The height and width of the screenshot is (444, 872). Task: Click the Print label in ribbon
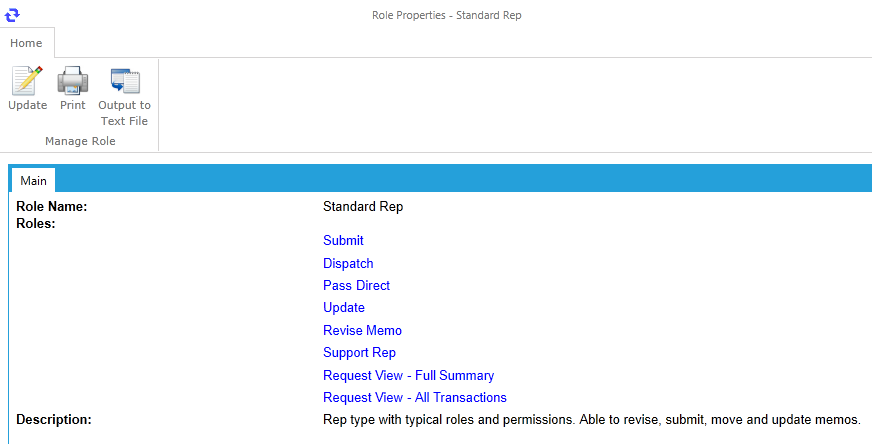tap(73, 105)
